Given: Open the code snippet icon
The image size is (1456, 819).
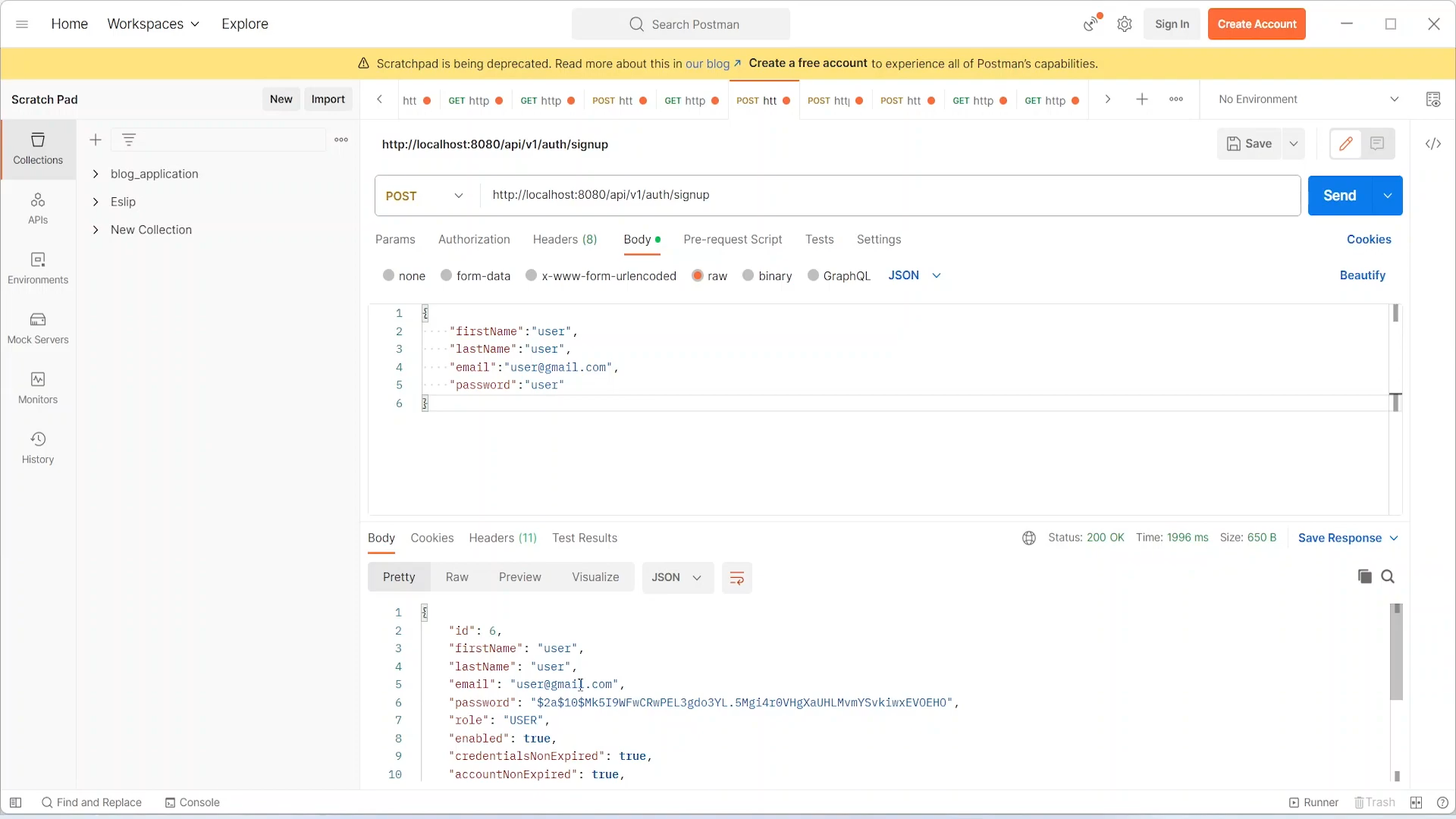Looking at the screenshot, I should point(1433,143).
